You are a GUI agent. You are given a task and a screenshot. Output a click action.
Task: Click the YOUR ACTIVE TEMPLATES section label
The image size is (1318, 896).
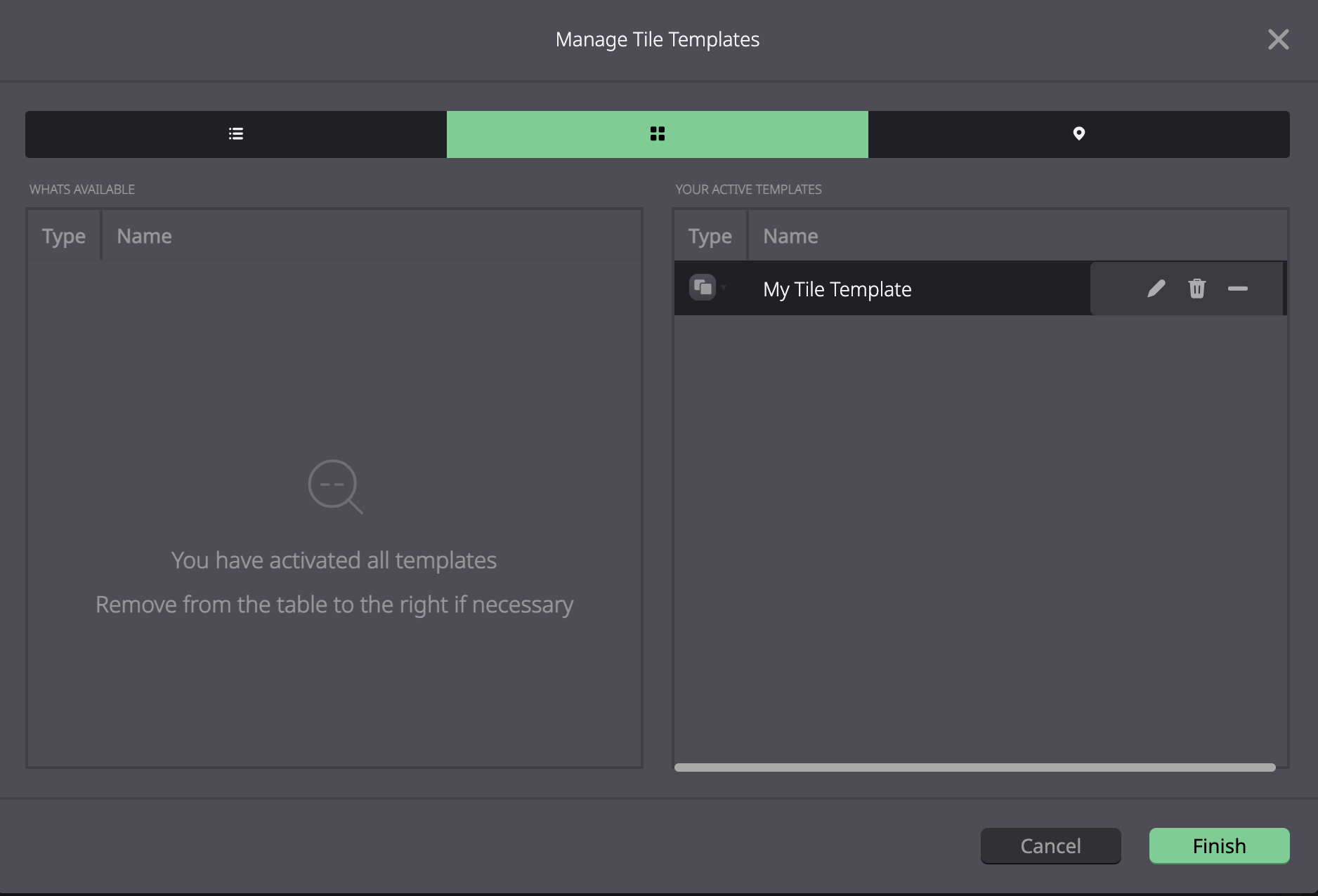tap(748, 190)
